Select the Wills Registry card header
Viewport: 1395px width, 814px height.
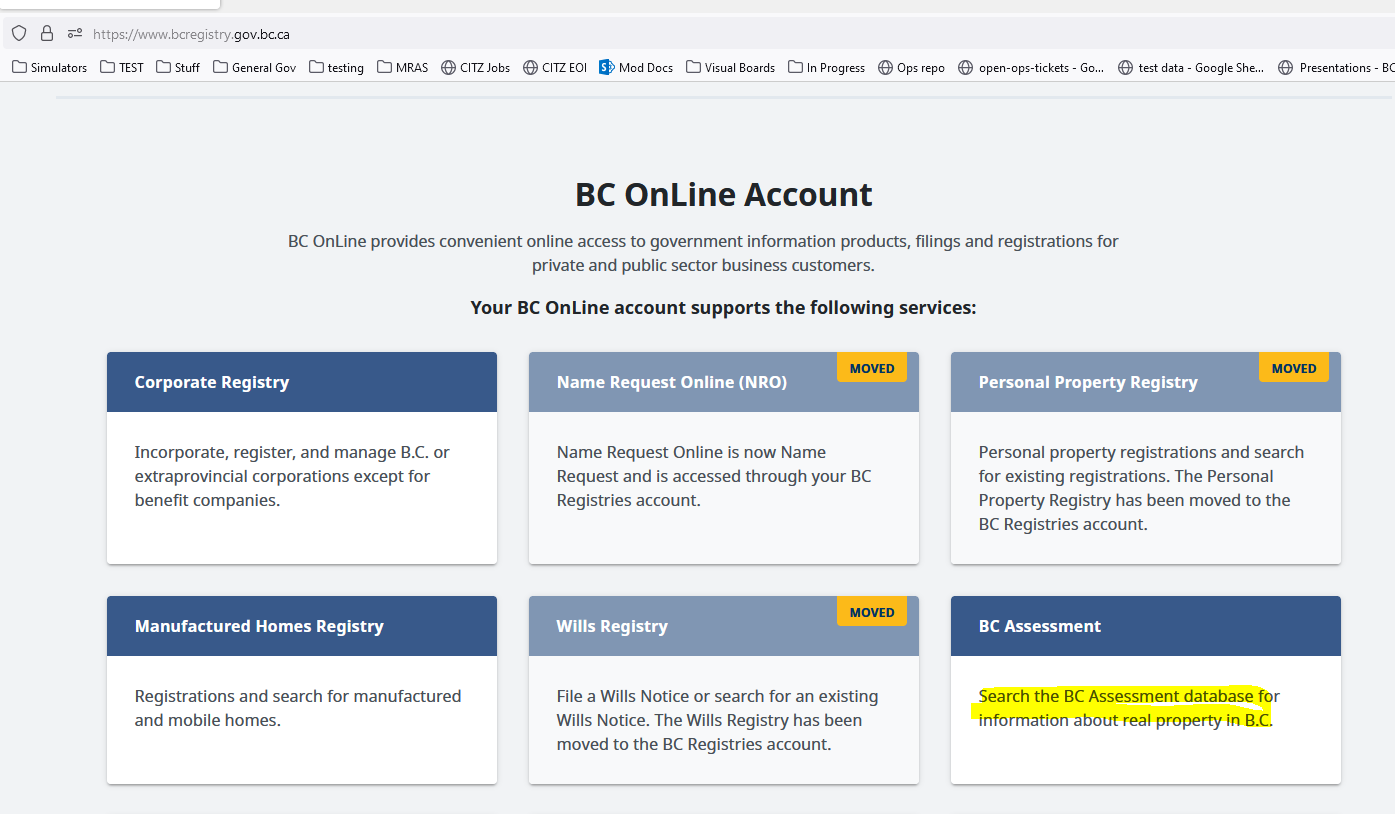(724, 626)
